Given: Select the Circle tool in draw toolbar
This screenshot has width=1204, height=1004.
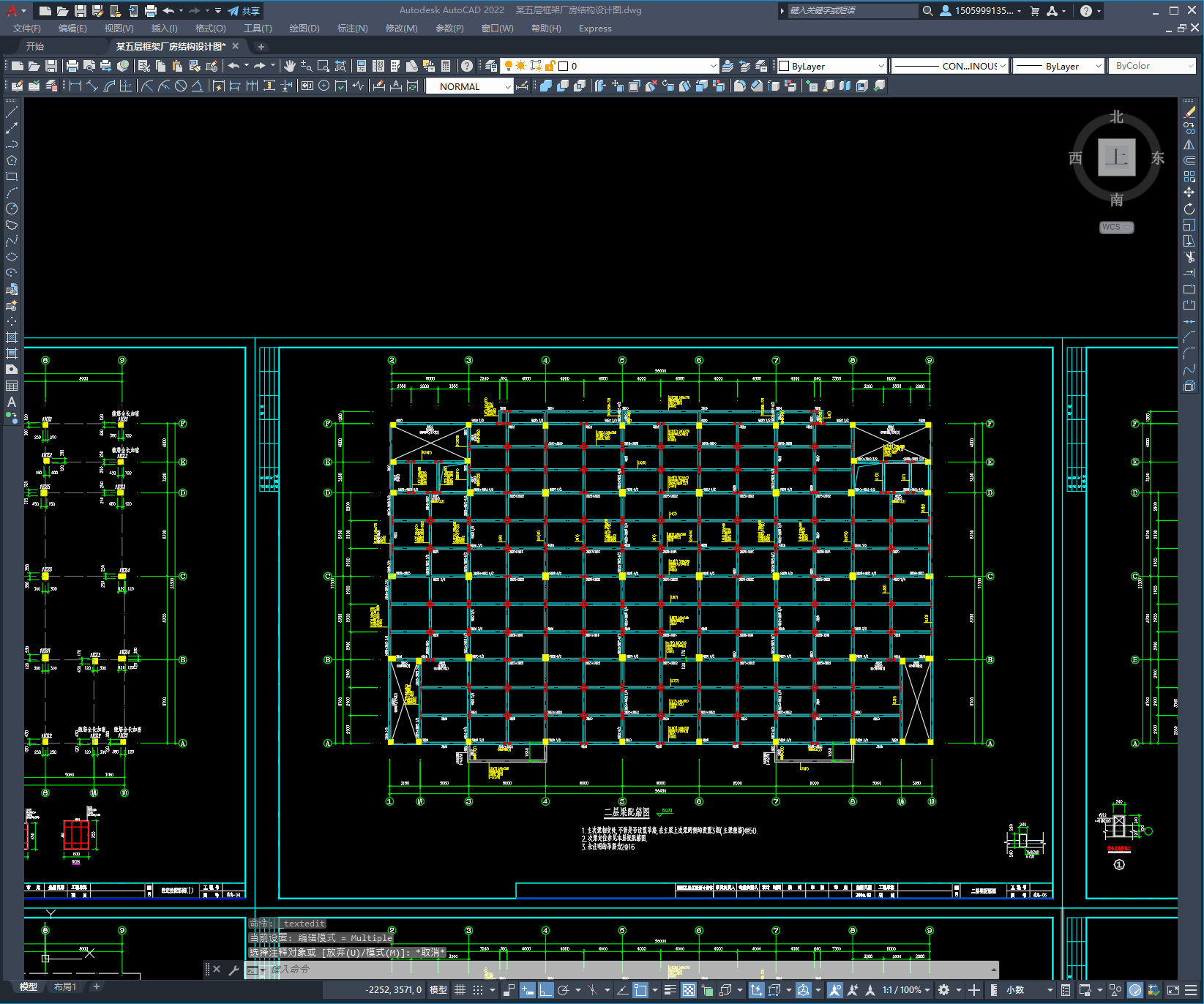Looking at the screenshot, I should tap(12, 209).
